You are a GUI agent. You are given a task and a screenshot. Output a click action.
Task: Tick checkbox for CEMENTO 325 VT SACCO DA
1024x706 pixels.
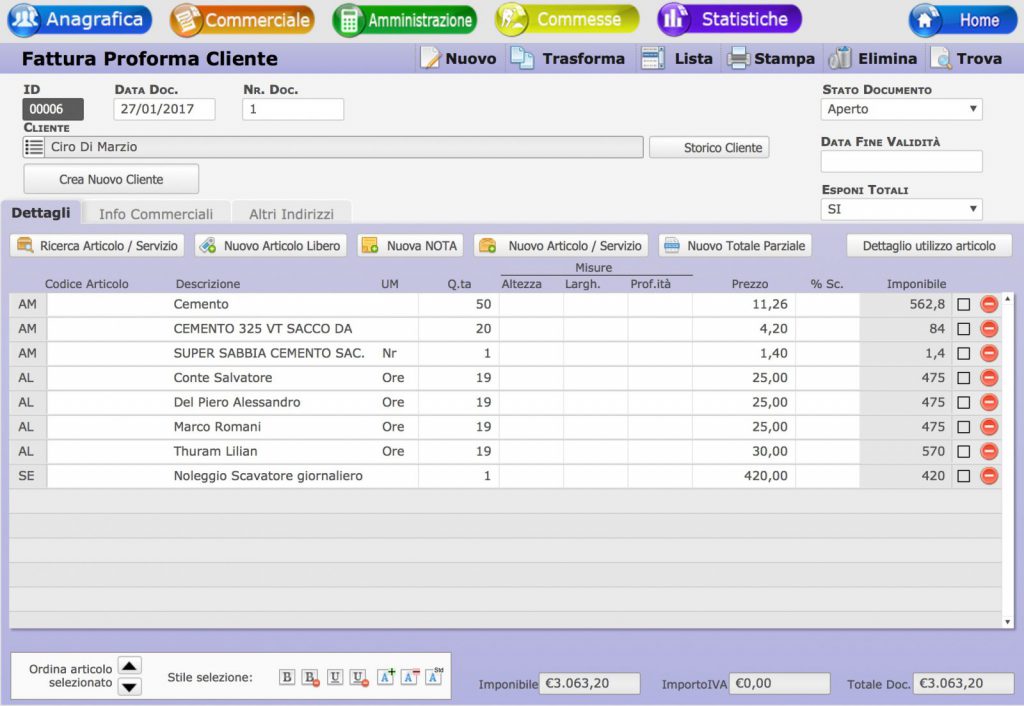[963, 329]
